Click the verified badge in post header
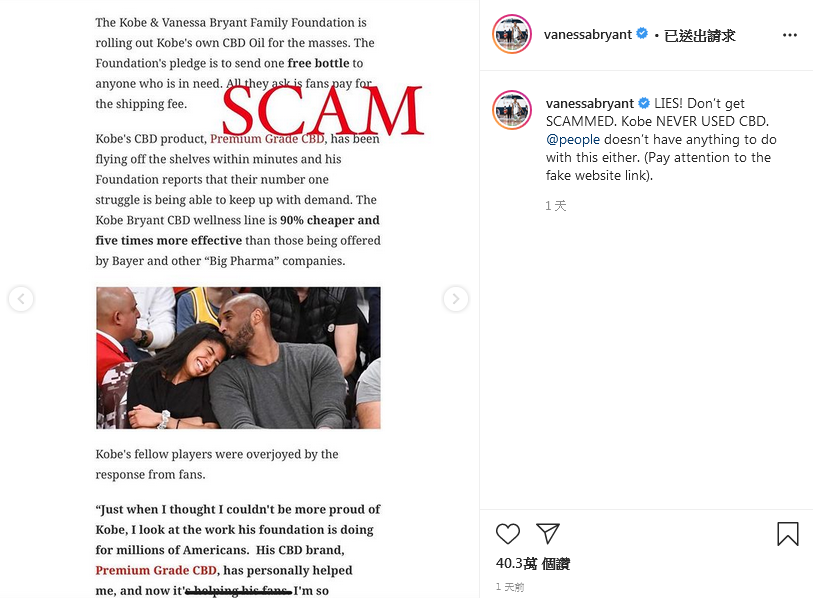Screen dimensions: 813x598 [642, 34]
